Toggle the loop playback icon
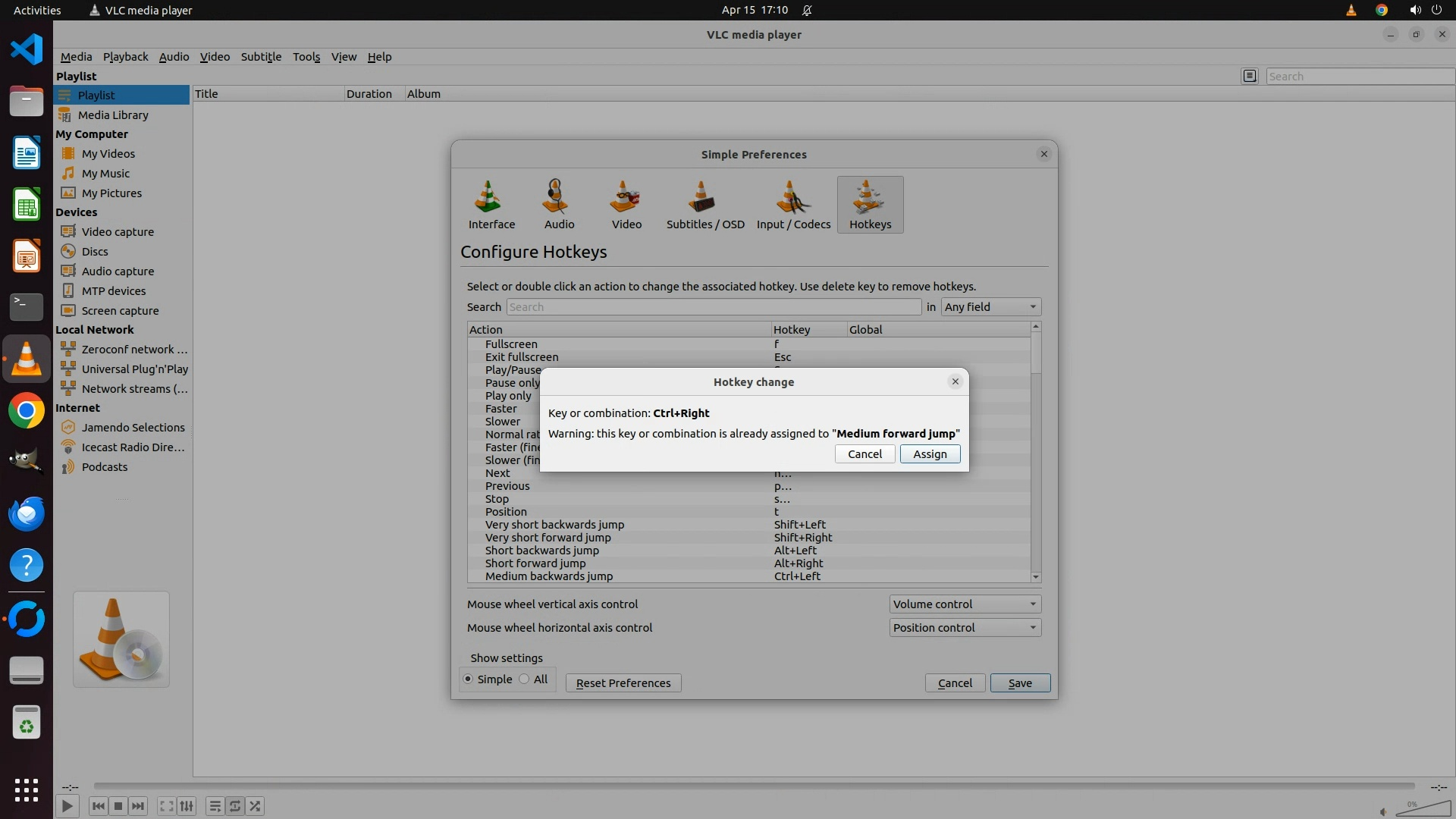The height and width of the screenshot is (819, 1456). [235, 806]
